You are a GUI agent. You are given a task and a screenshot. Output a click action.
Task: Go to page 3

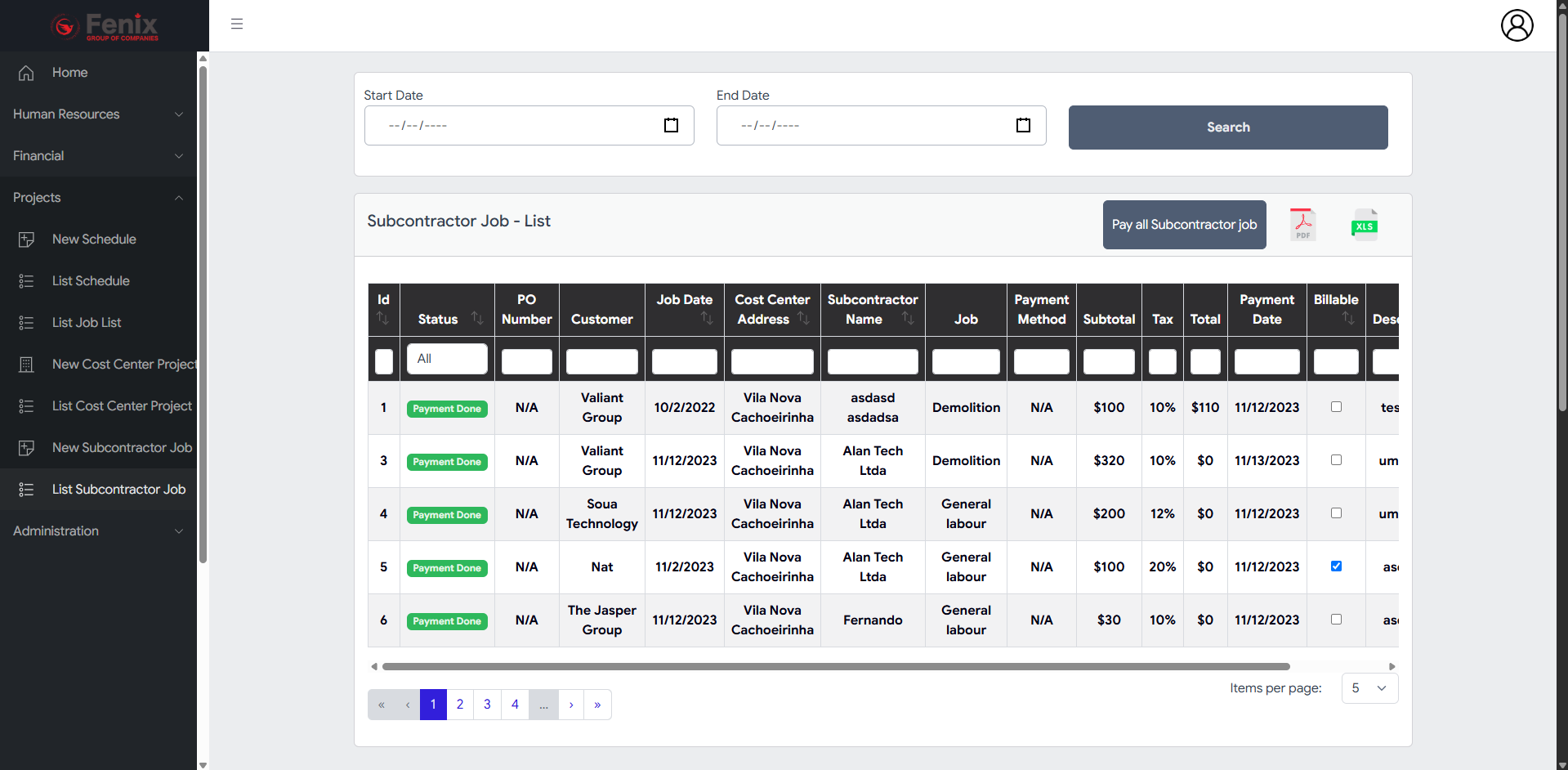point(487,705)
